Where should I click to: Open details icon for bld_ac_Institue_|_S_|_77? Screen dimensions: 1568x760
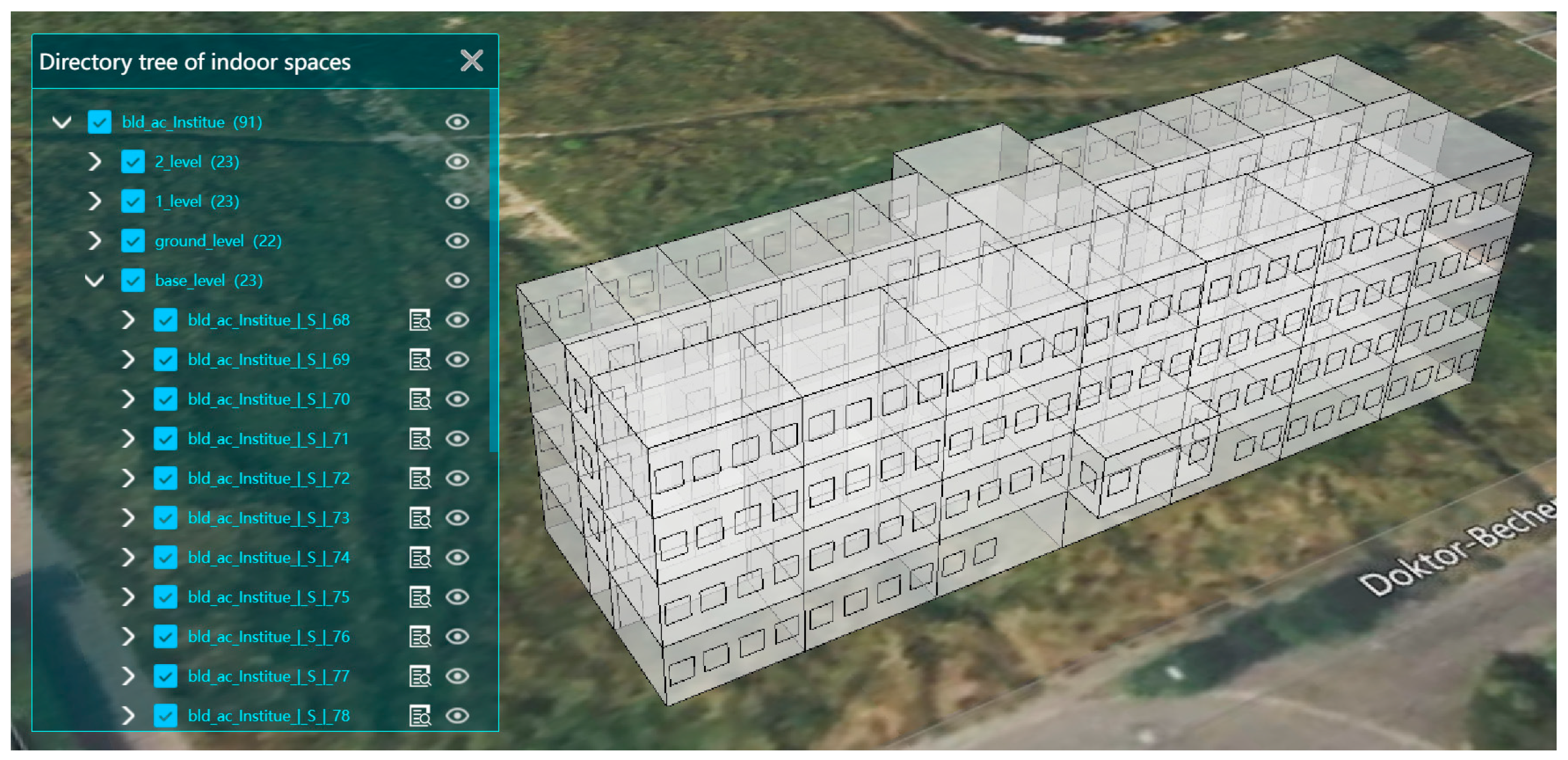(x=419, y=676)
